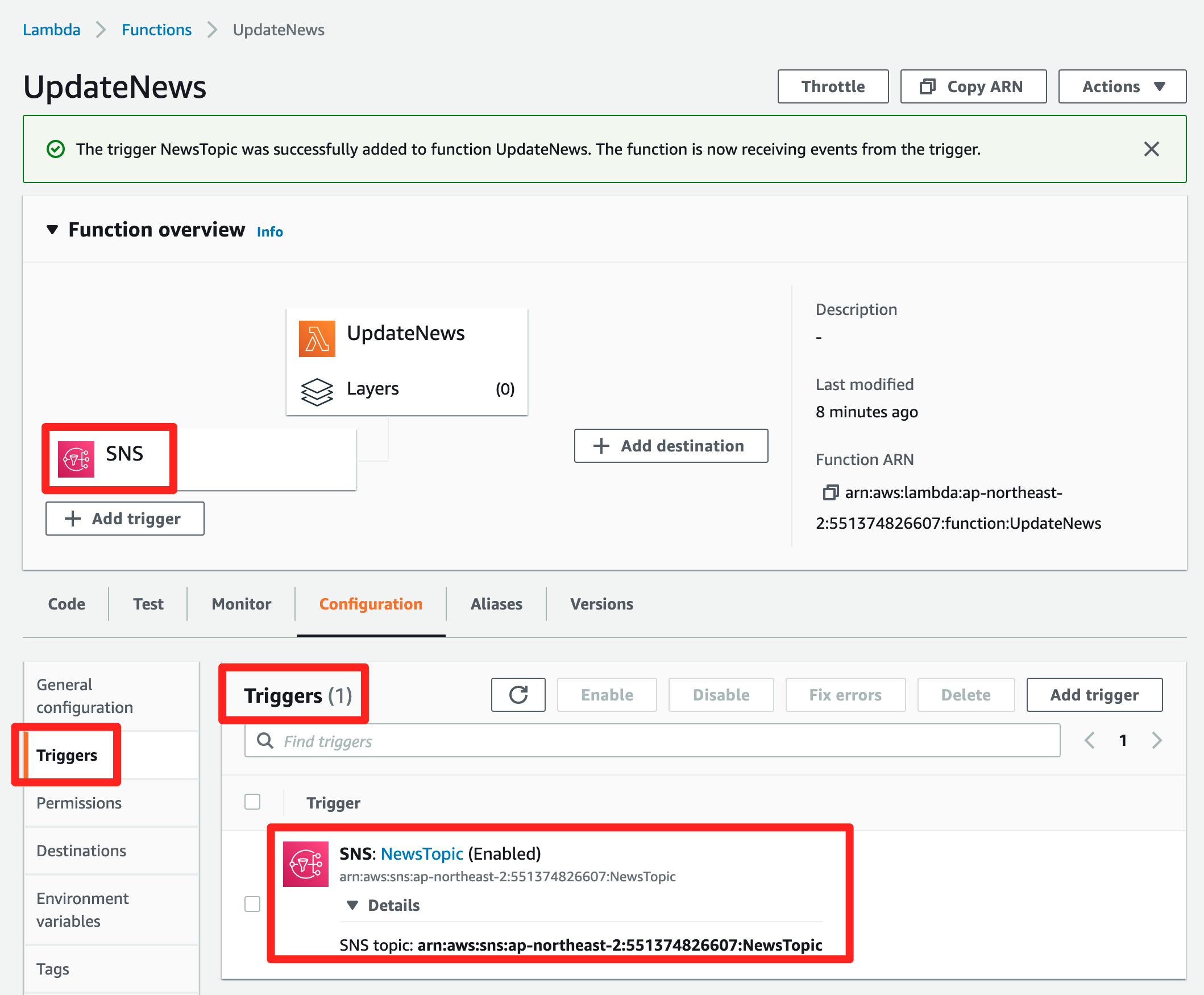Refresh the triggers list

(x=518, y=695)
